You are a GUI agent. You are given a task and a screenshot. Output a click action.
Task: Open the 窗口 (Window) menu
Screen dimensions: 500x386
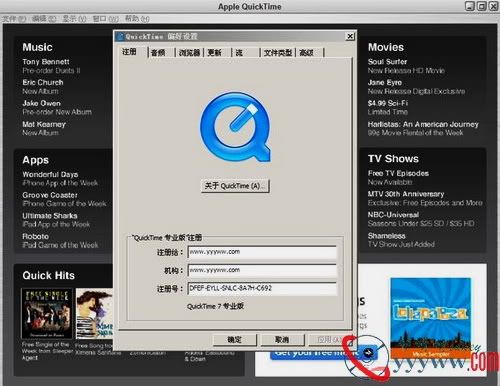105,19
